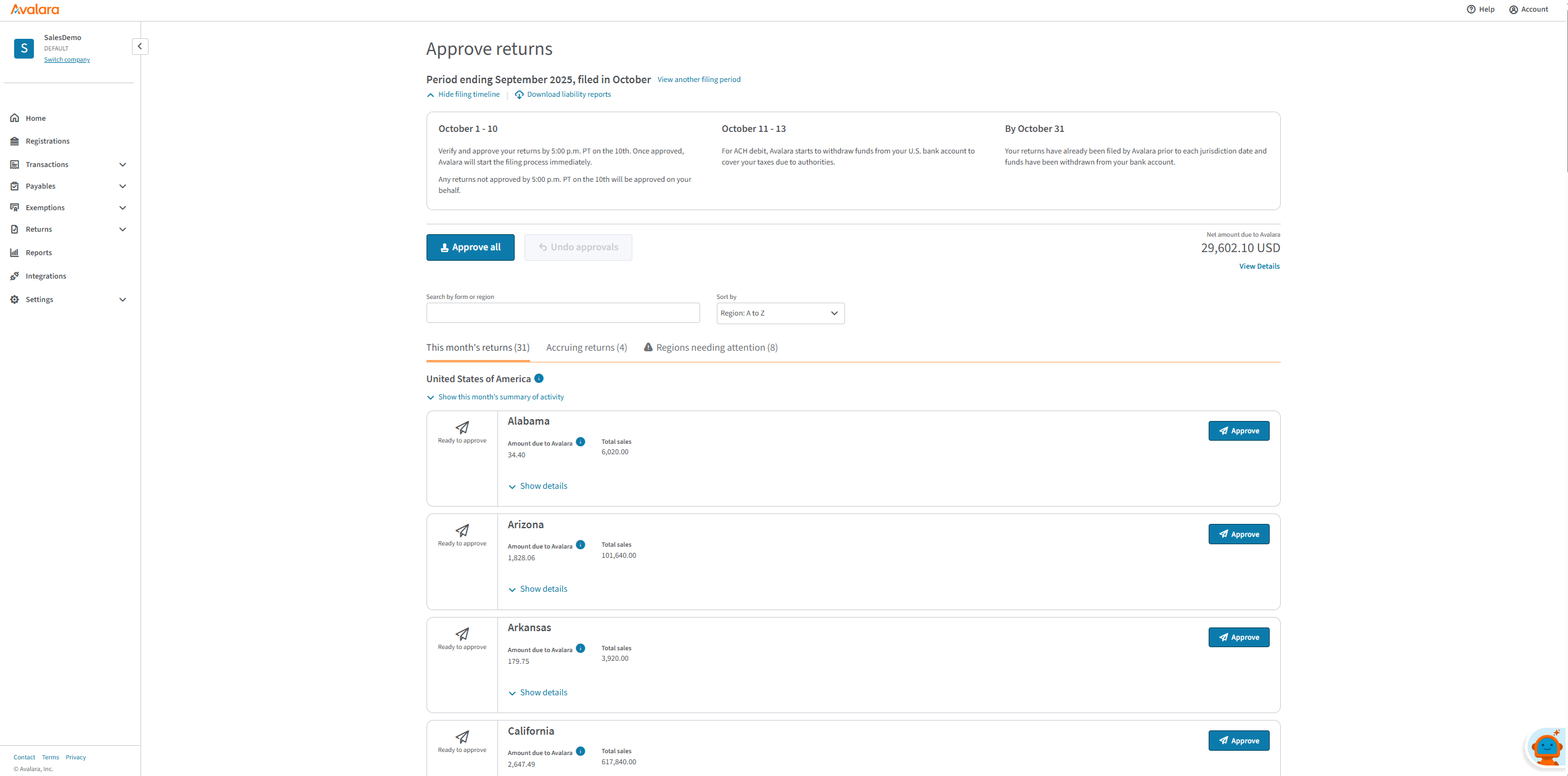
Task: Click the Registrations bank icon
Action: pos(15,141)
